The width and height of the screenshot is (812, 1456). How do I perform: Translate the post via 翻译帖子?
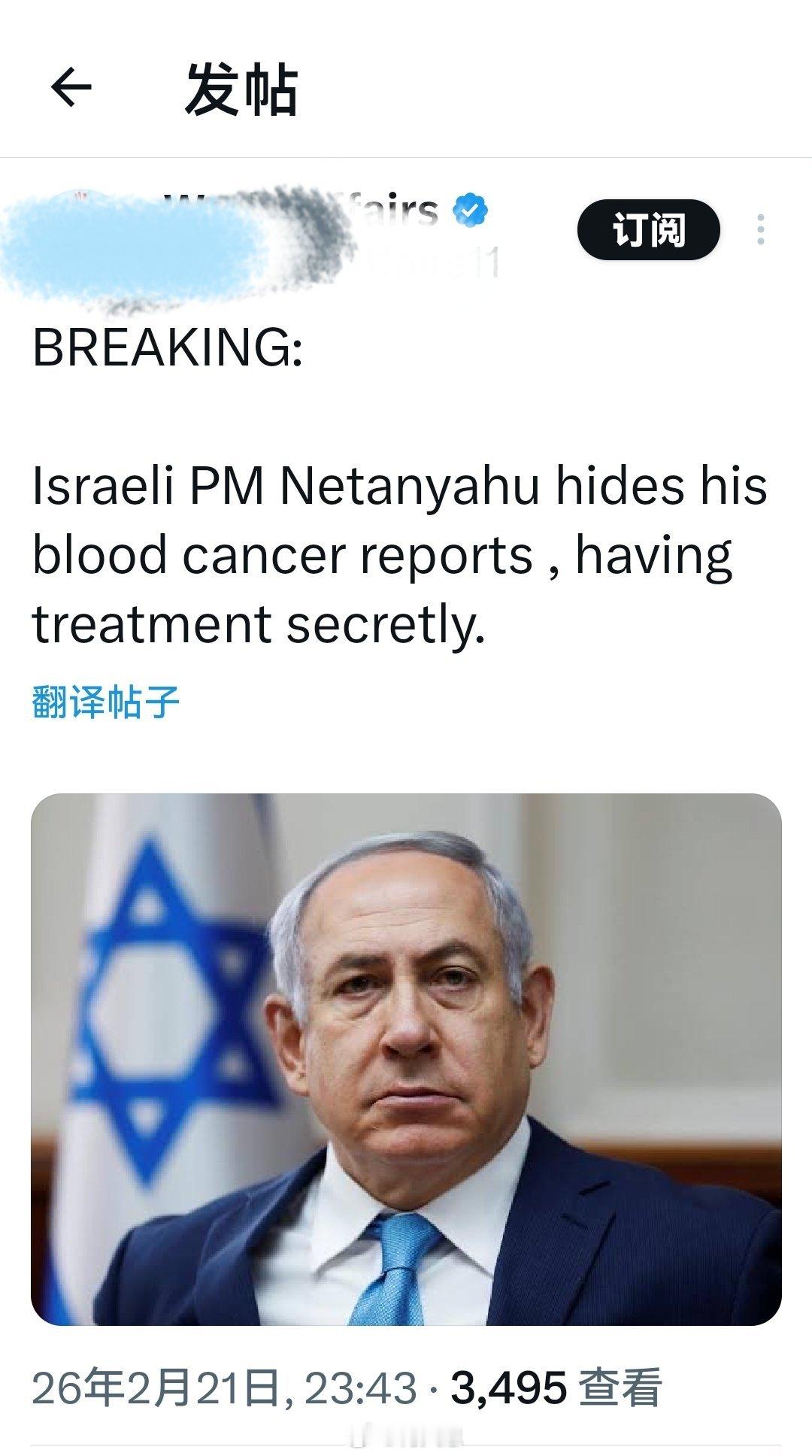(106, 702)
